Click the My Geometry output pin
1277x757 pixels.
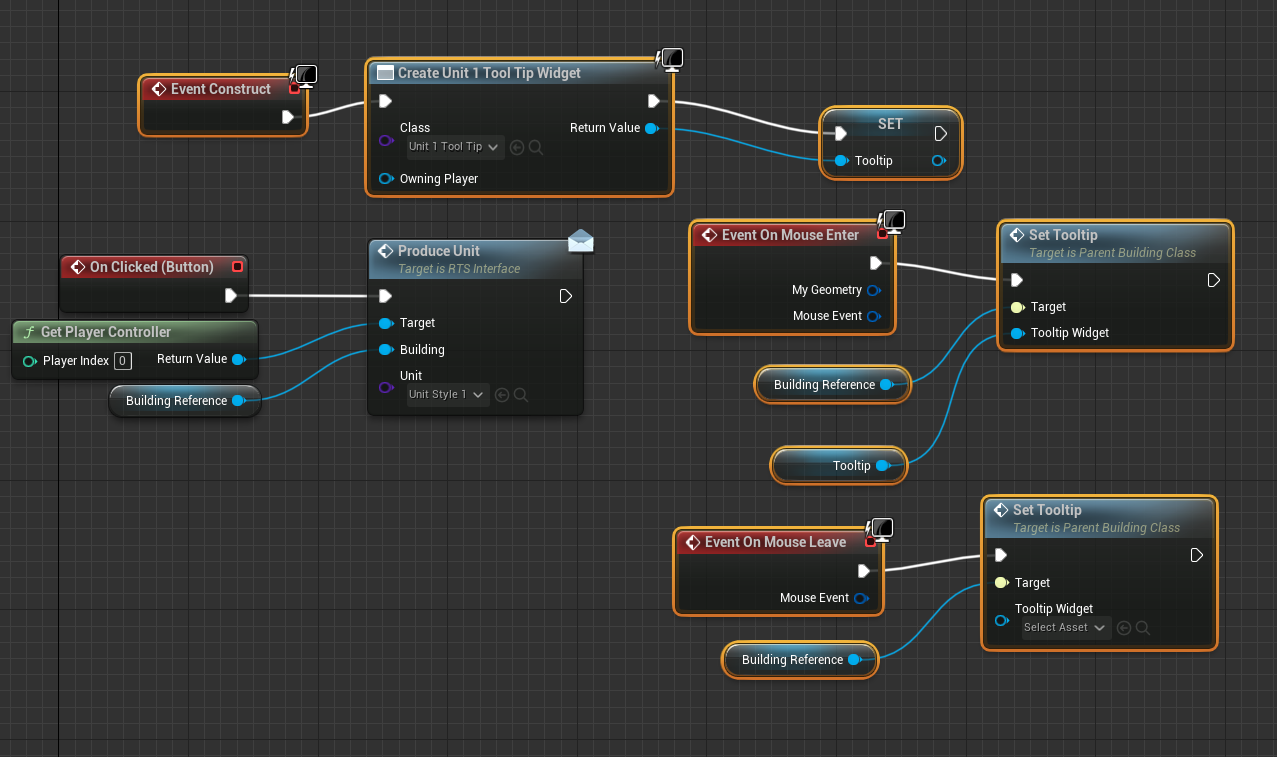873,290
